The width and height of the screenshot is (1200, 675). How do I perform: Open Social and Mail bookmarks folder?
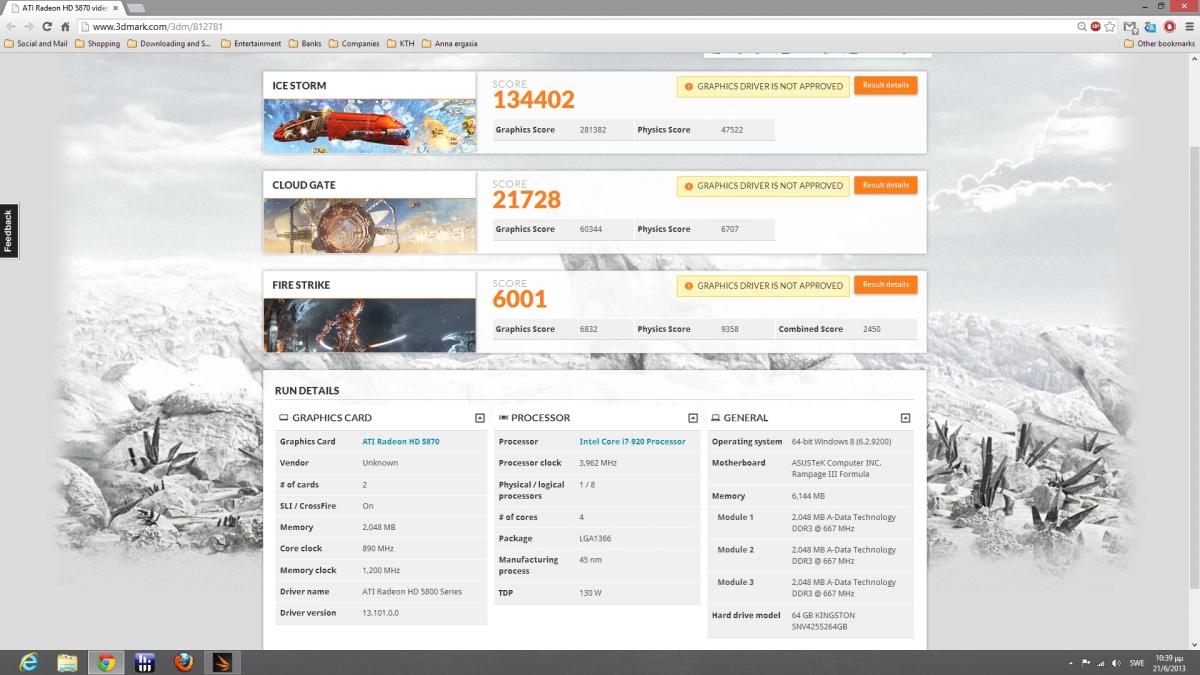36,44
